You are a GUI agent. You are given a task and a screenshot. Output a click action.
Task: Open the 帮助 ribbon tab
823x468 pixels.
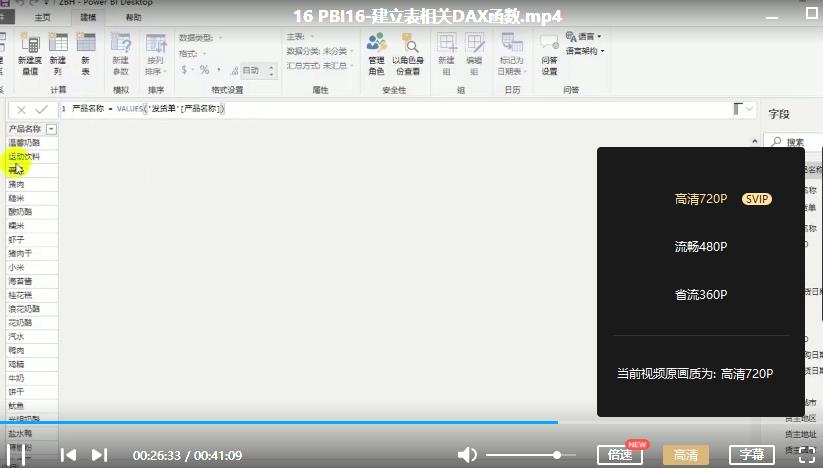tap(133, 17)
